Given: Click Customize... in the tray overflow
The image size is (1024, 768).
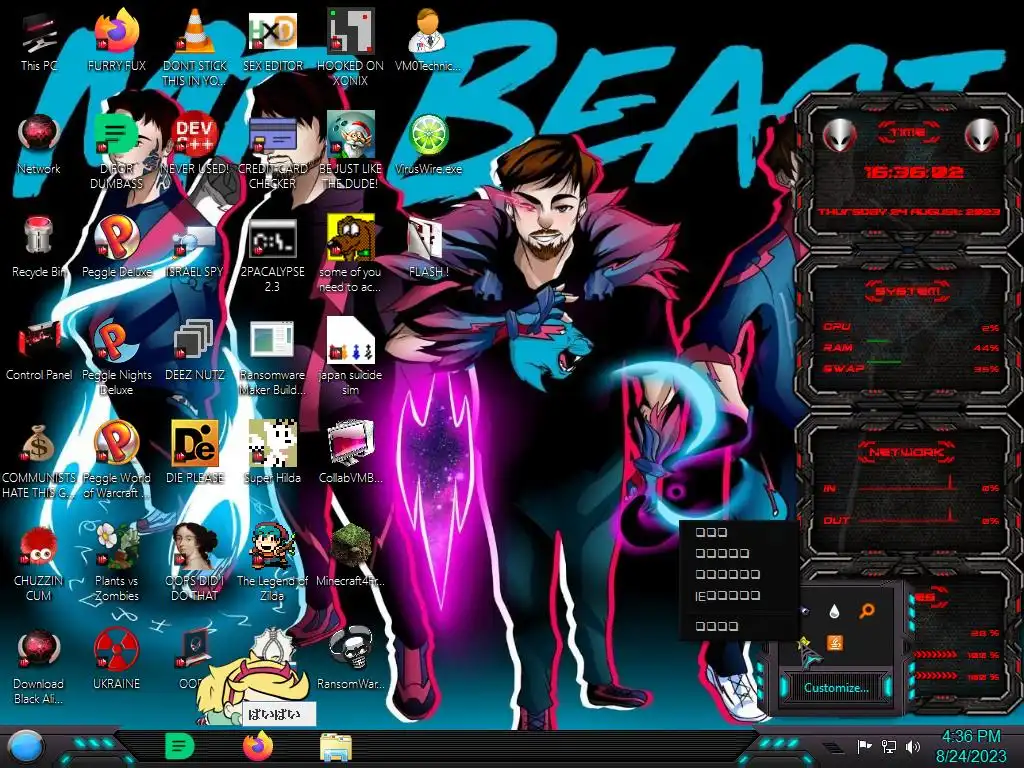Looking at the screenshot, I should click(x=836, y=688).
